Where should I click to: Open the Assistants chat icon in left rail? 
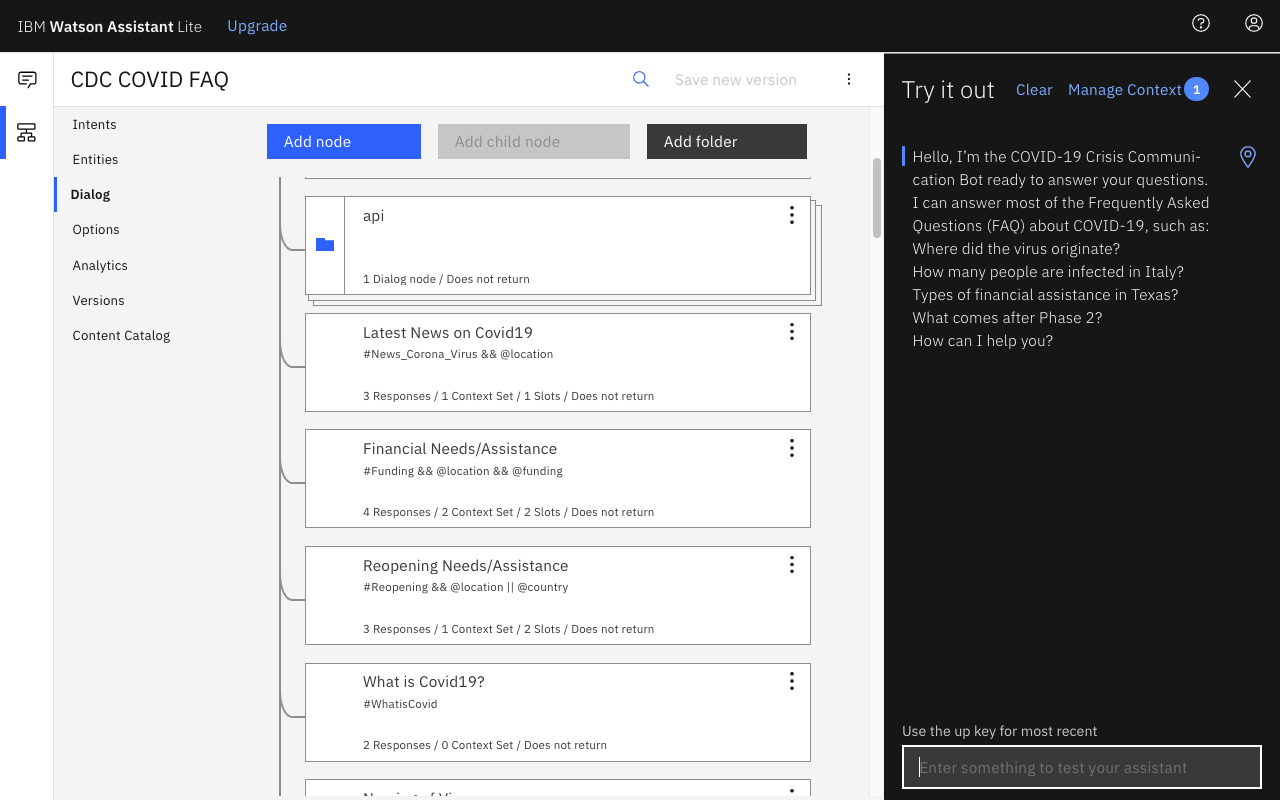click(27, 80)
